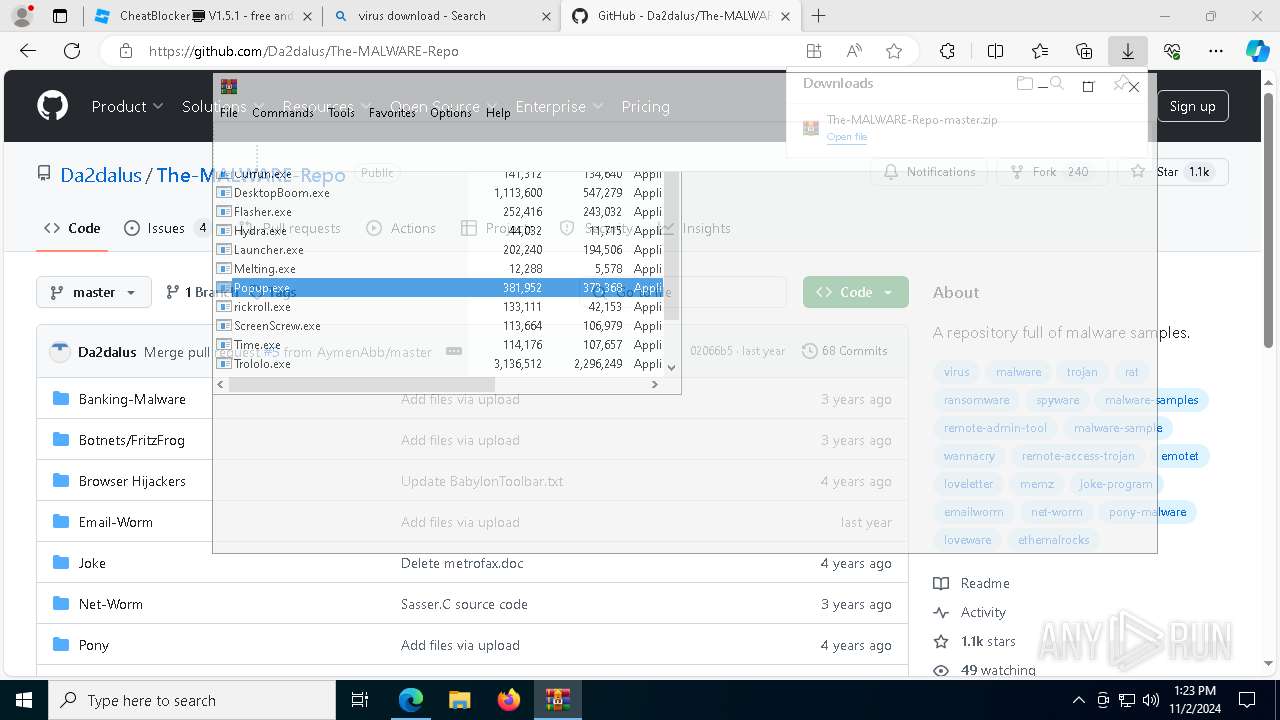
Task: Open the Windows Start menu
Action: (23, 700)
